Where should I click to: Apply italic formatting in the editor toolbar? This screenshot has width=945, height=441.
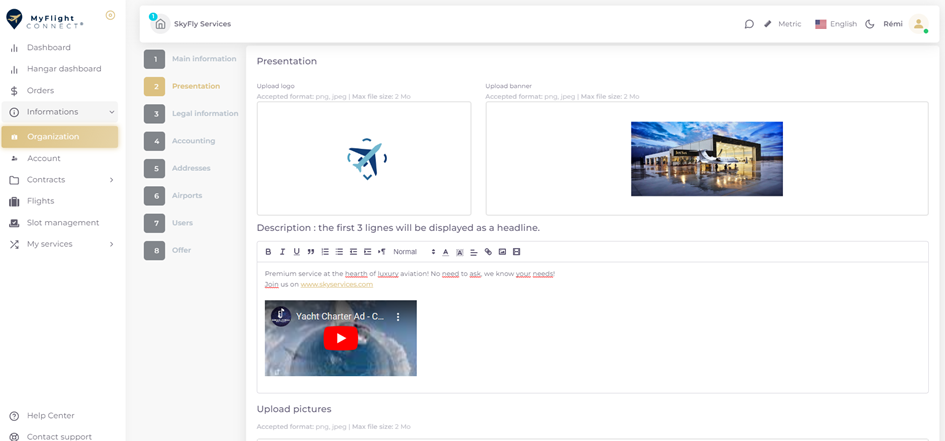click(x=282, y=252)
